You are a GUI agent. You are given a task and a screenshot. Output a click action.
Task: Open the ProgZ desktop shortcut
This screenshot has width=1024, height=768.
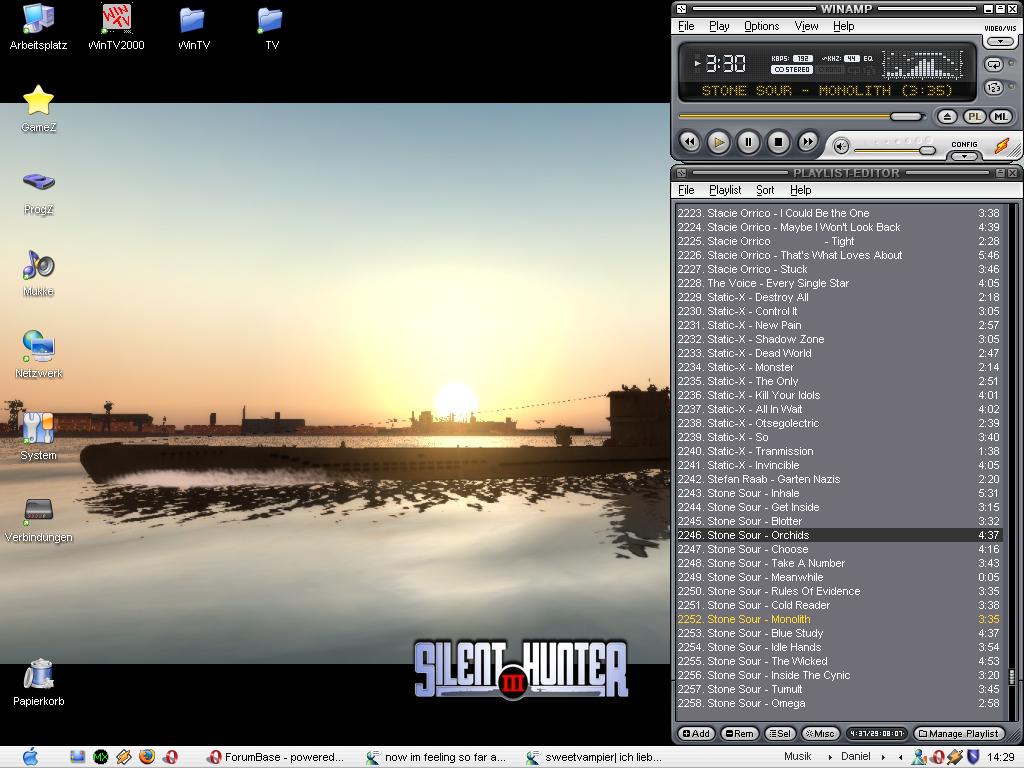[x=38, y=191]
